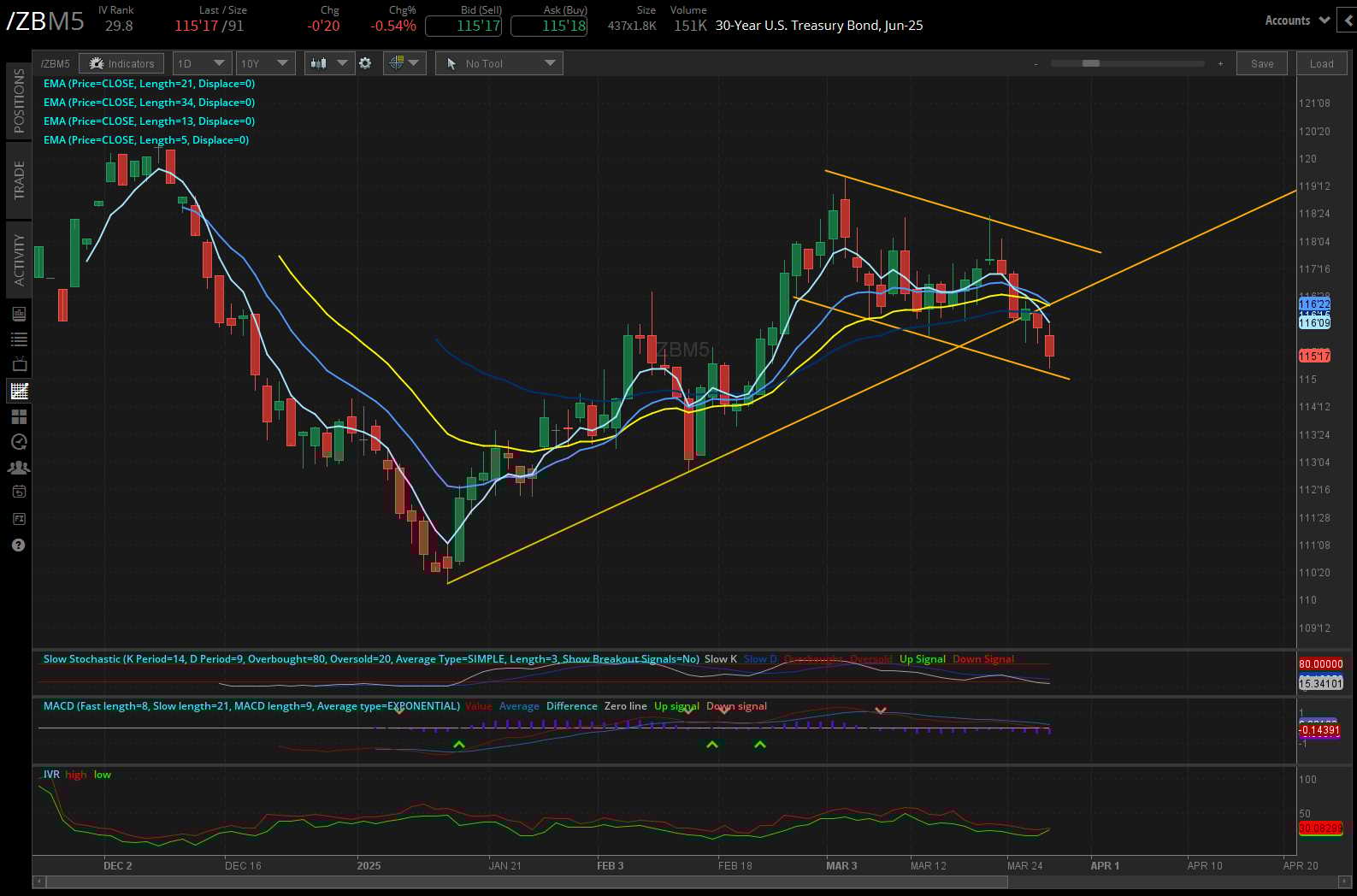Click the MAR 3 date label
Viewport: 1357px width, 896px height.
point(841,866)
